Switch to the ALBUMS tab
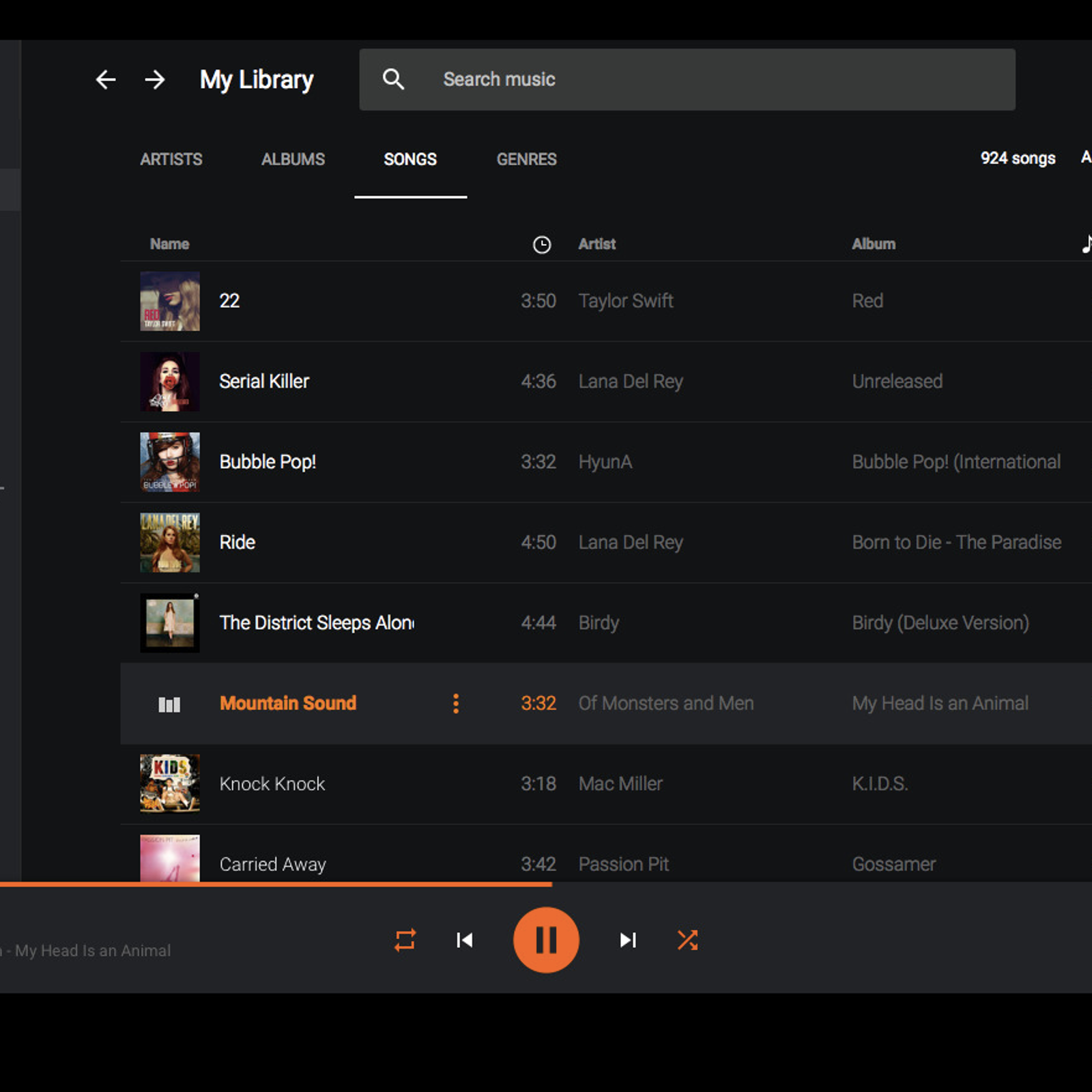This screenshot has height=1092, width=1092. tap(293, 159)
